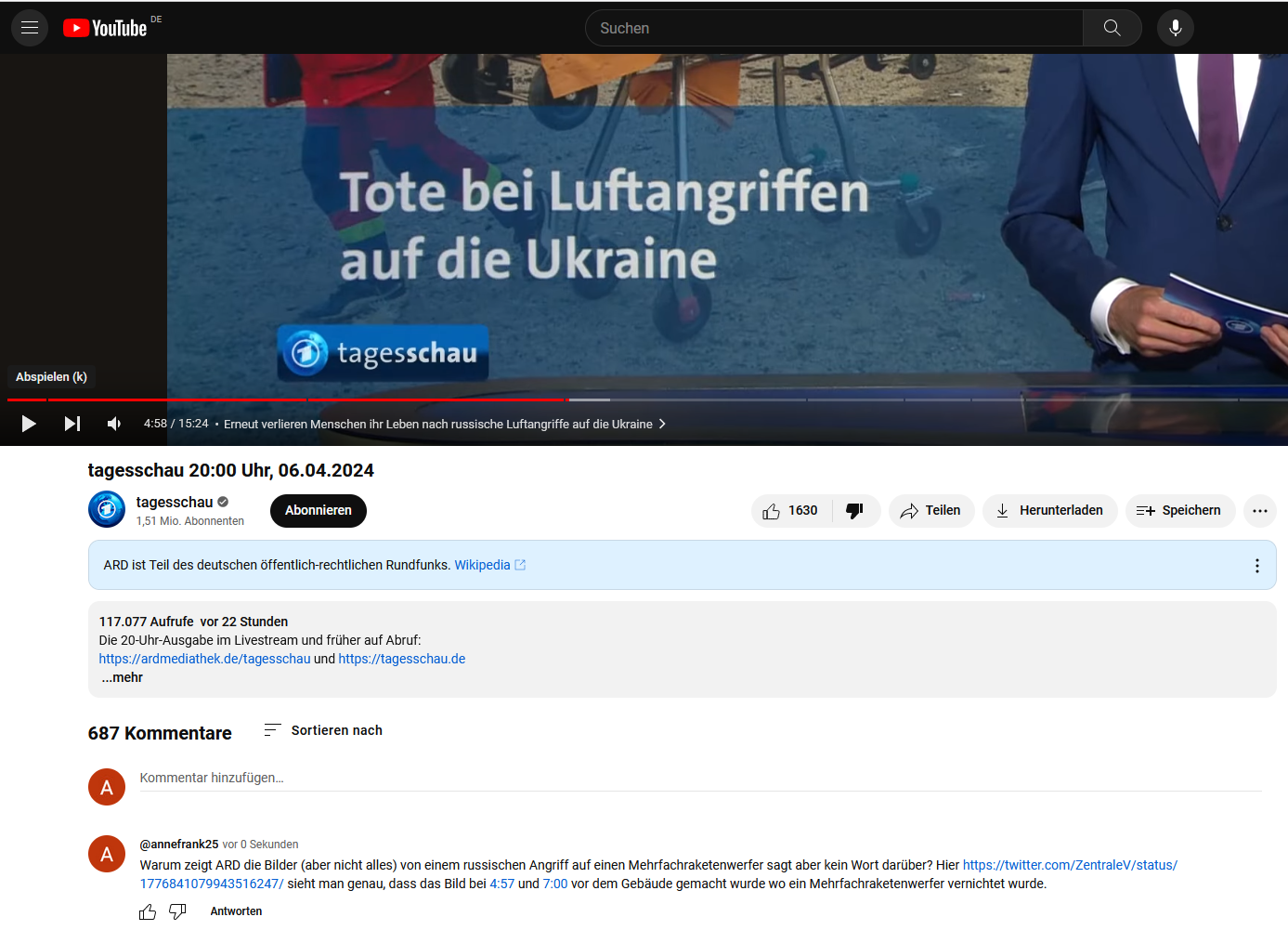The image size is (1288, 930).
Task: Open the YouTube guide hamburger menu
Action: pos(30,28)
